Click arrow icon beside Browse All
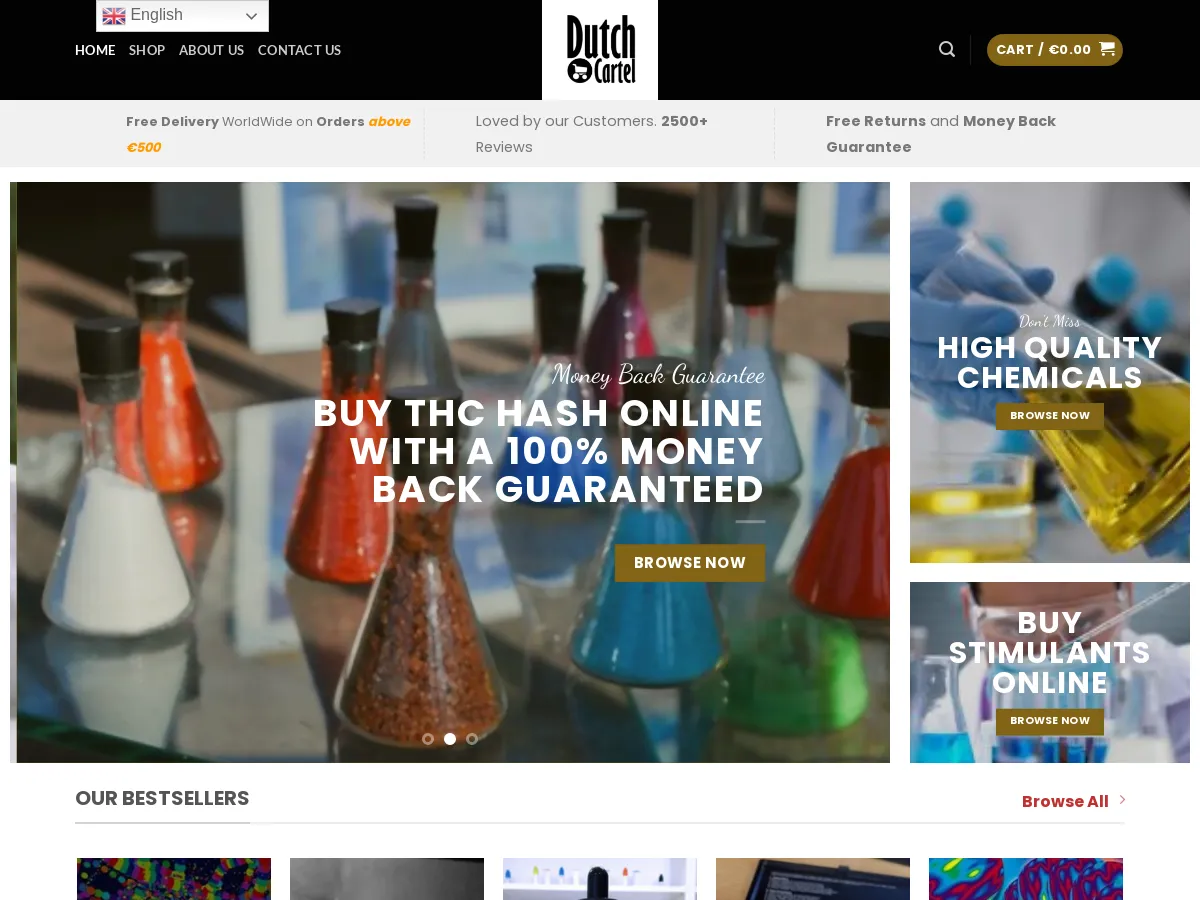The width and height of the screenshot is (1200, 900). pyautogui.click(x=1122, y=800)
